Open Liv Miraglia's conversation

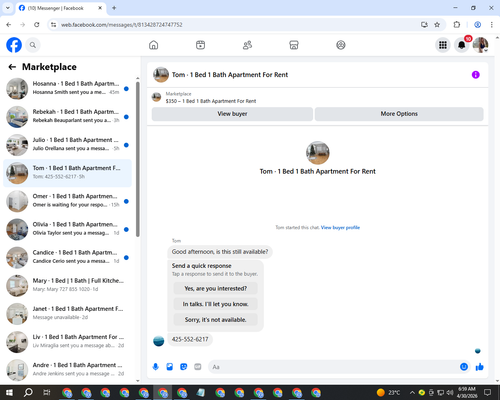pos(68,342)
